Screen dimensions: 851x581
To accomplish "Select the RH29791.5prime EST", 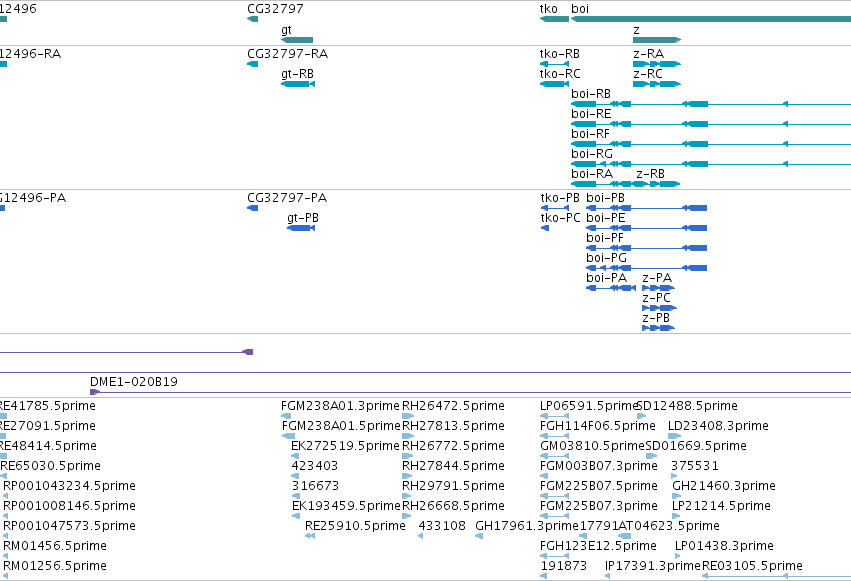I will 407,496.
